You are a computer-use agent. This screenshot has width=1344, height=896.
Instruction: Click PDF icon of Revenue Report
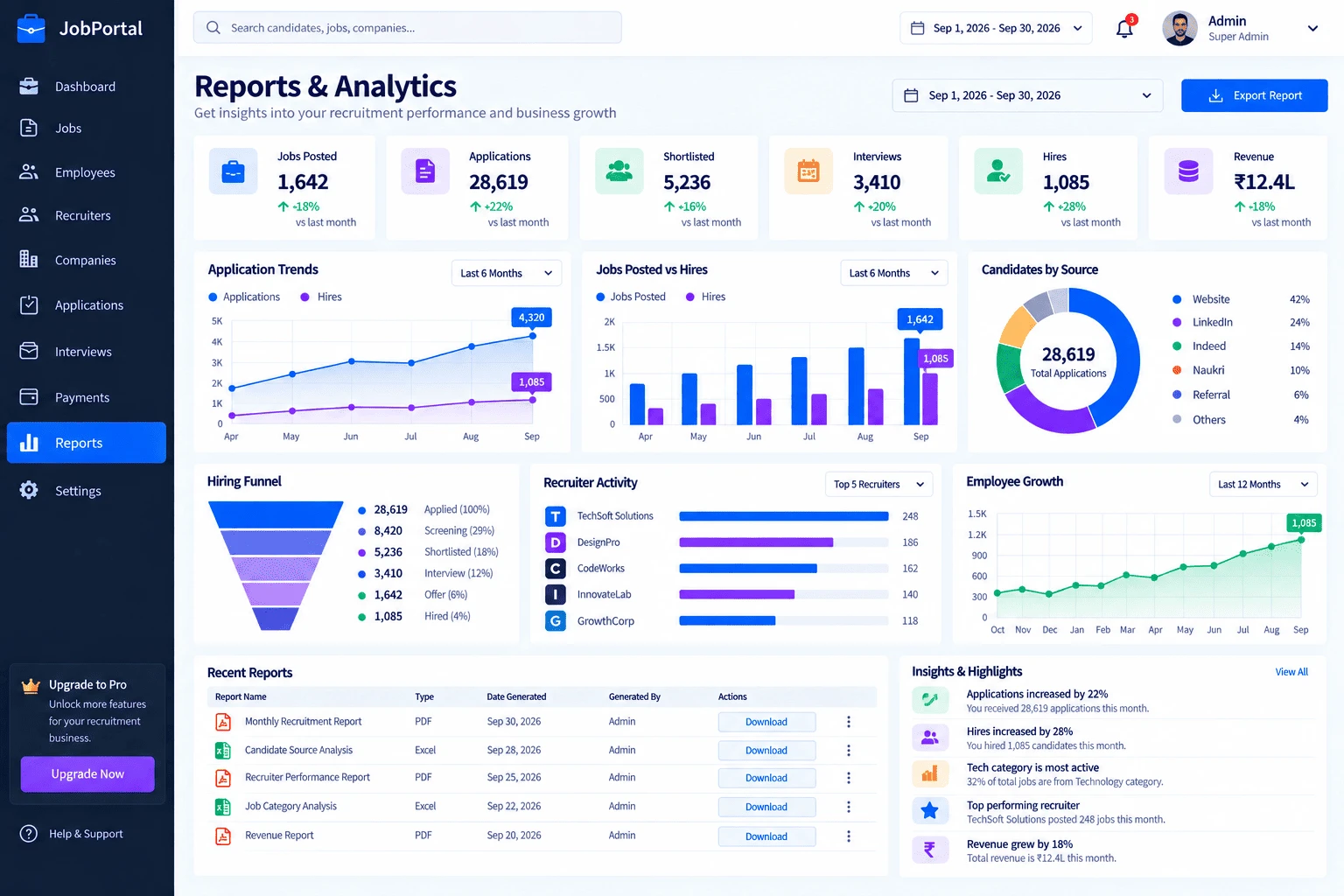[x=223, y=836]
